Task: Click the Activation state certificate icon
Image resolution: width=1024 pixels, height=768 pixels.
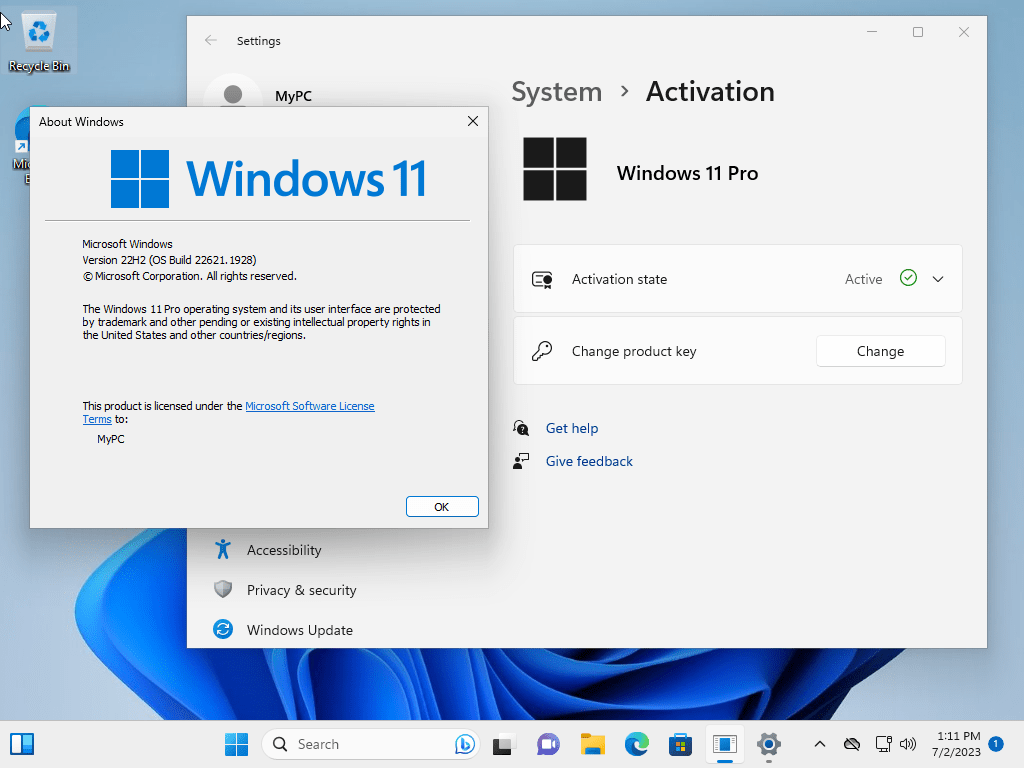Action: (542, 280)
